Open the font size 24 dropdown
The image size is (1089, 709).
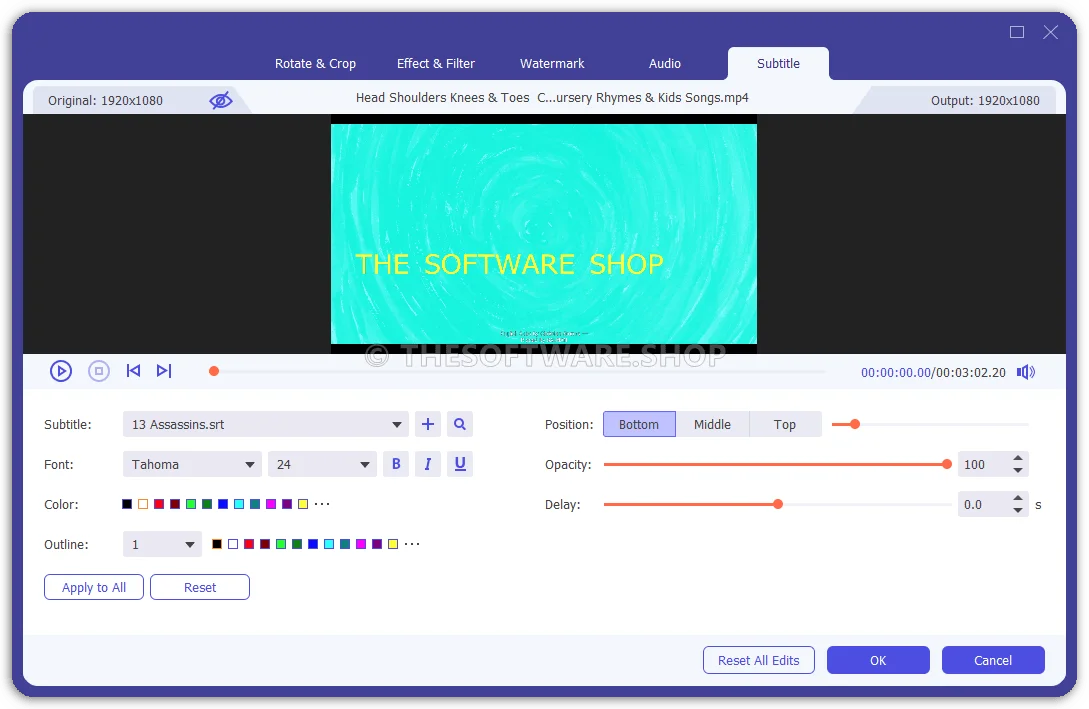pos(322,464)
